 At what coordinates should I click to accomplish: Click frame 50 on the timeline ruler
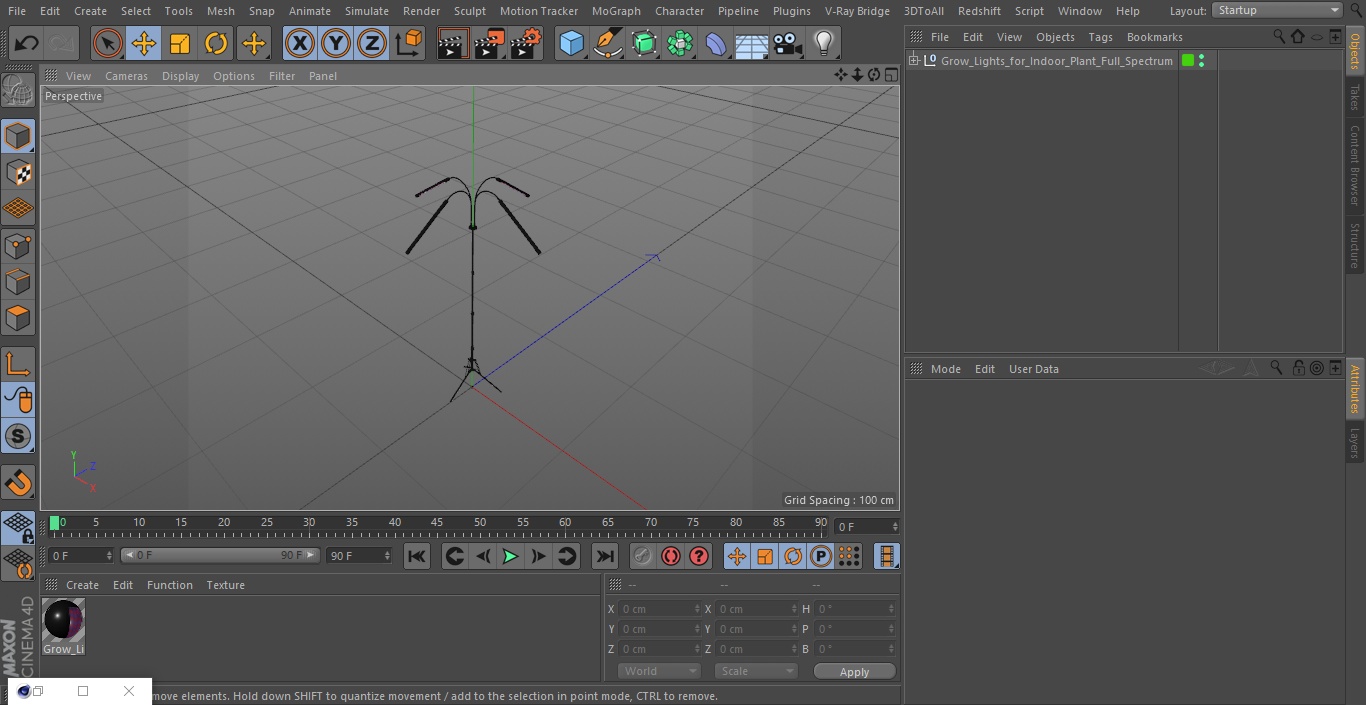pos(480,523)
